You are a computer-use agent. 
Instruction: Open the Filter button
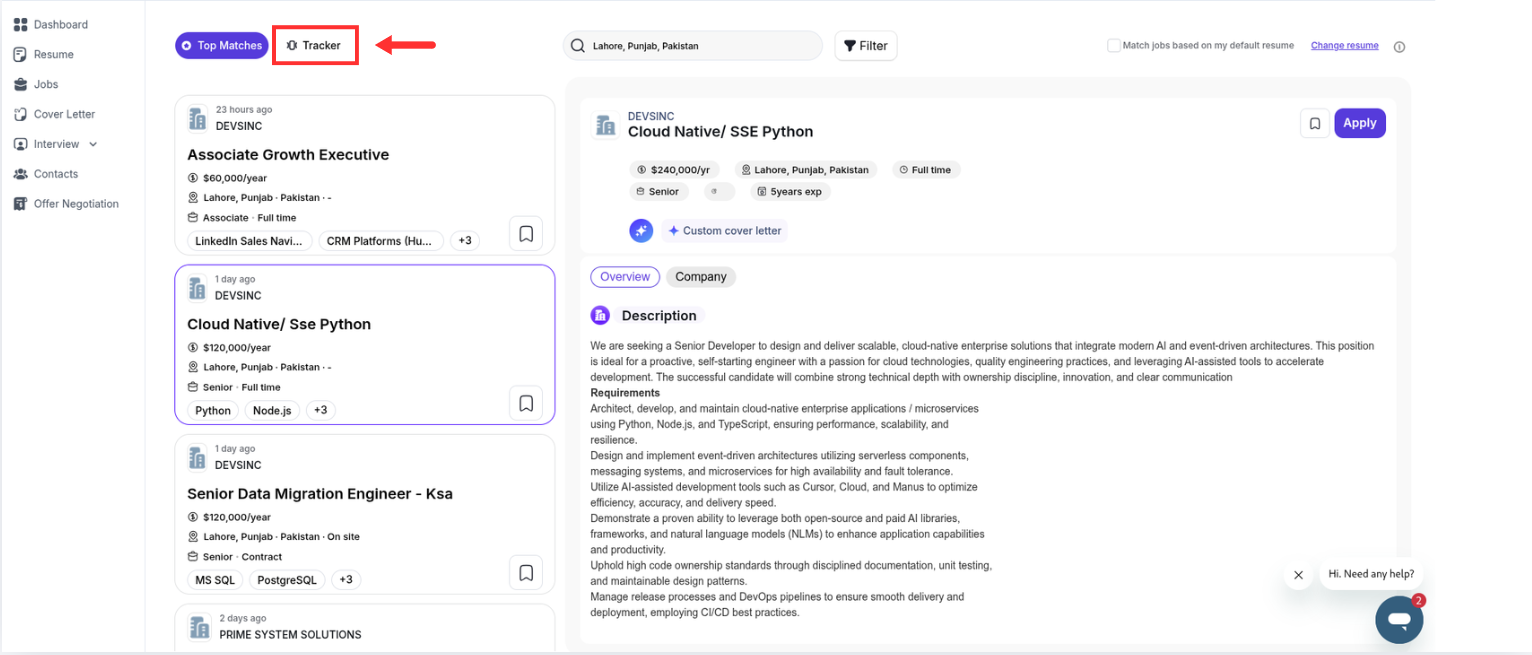[x=866, y=46]
